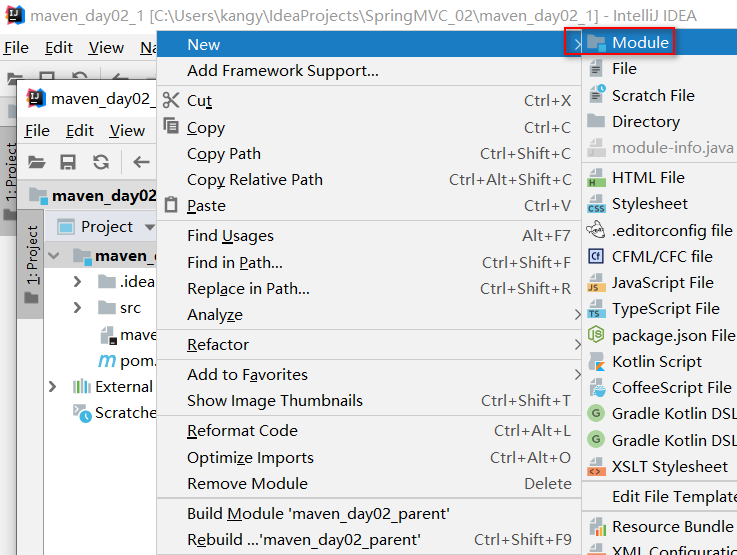The width and height of the screenshot is (737, 555).
Task: Click the JavaScript File icon
Action: 596,283
